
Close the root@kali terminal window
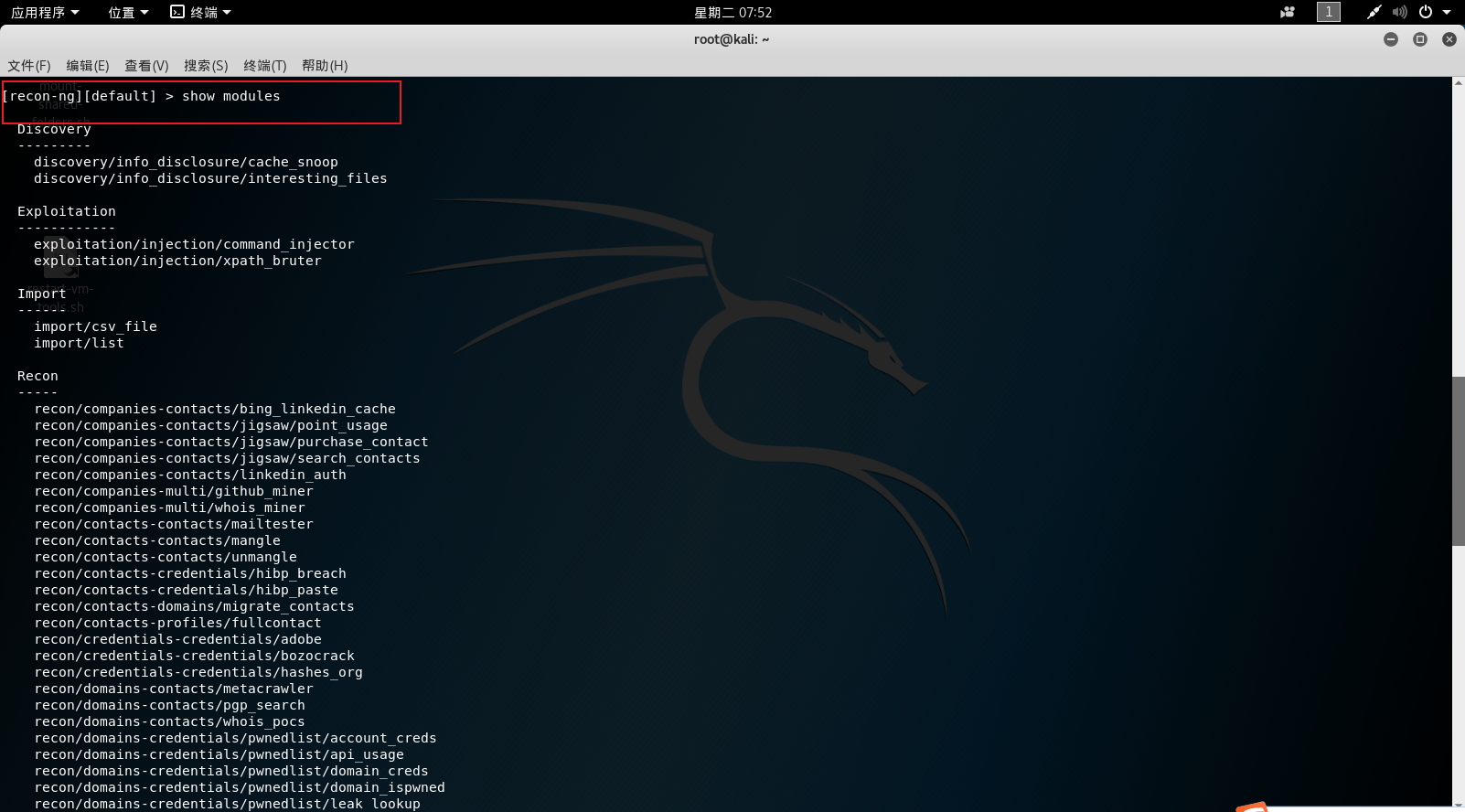coord(1449,39)
